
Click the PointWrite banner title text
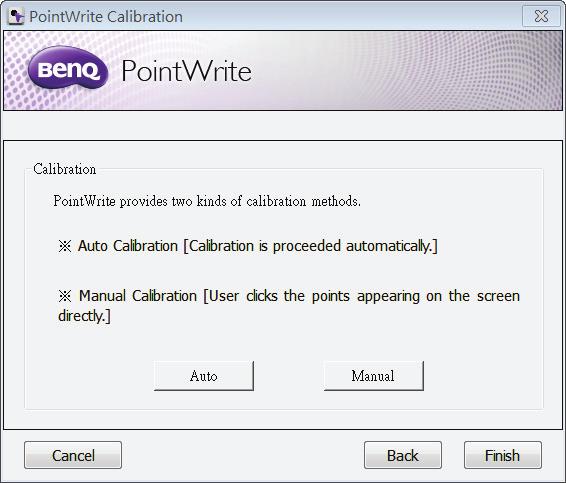(186, 71)
